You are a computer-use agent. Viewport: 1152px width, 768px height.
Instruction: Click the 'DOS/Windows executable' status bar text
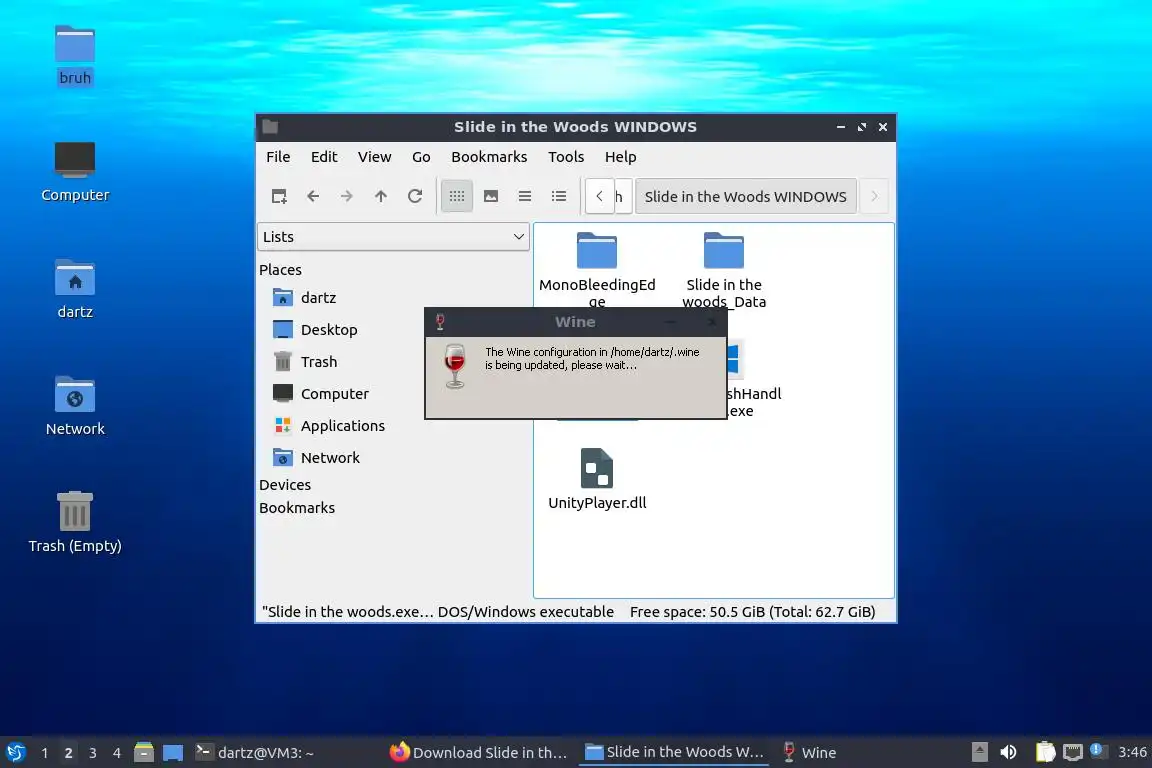tap(525, 611)
